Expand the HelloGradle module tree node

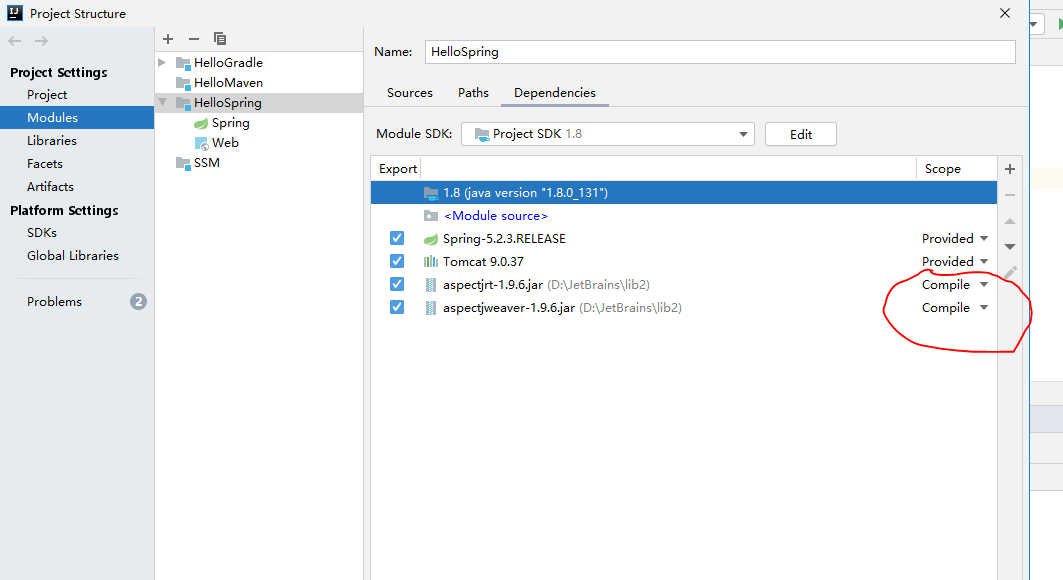(x=162, y=62)
